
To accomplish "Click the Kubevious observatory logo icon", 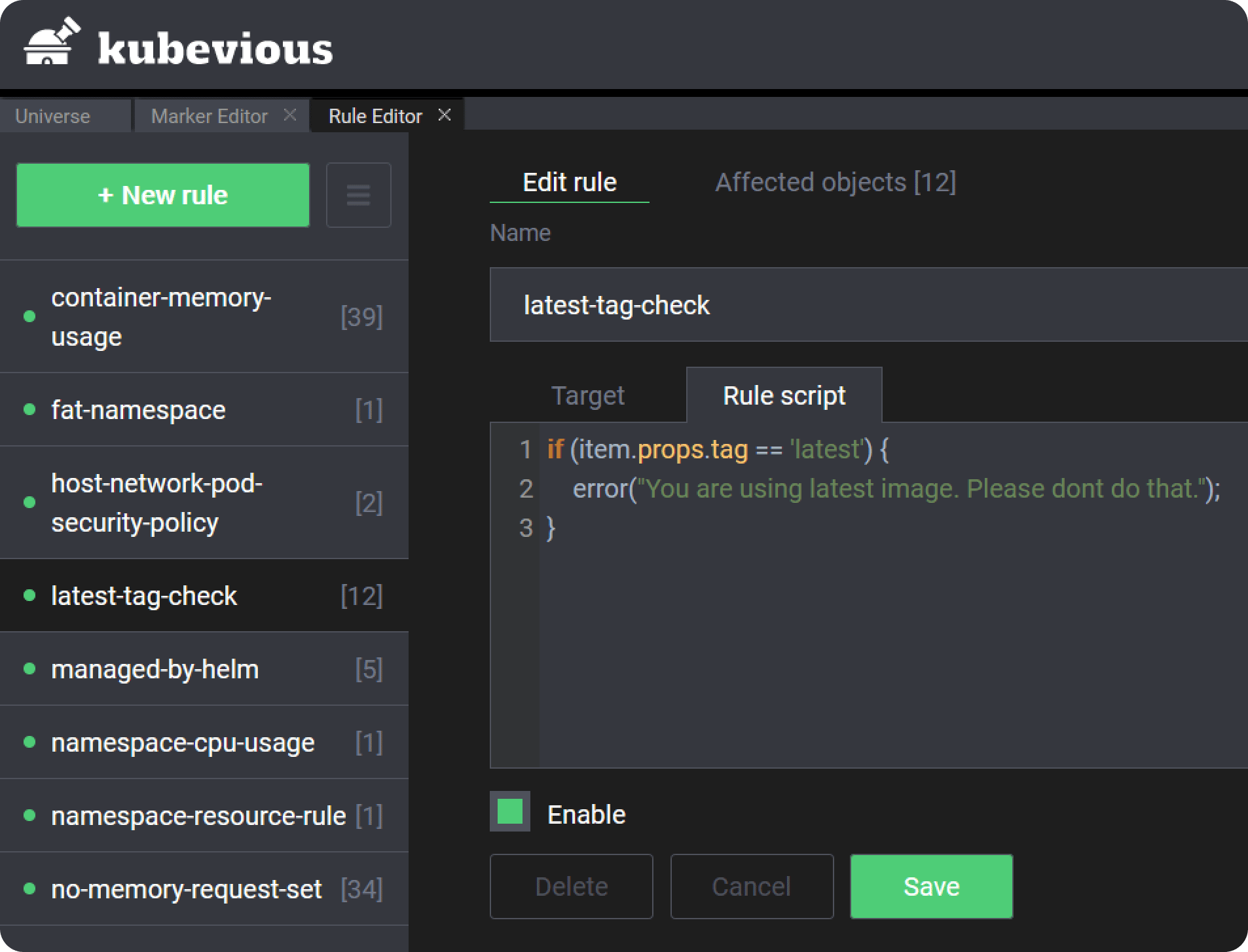I will click(x=52, y=41).
